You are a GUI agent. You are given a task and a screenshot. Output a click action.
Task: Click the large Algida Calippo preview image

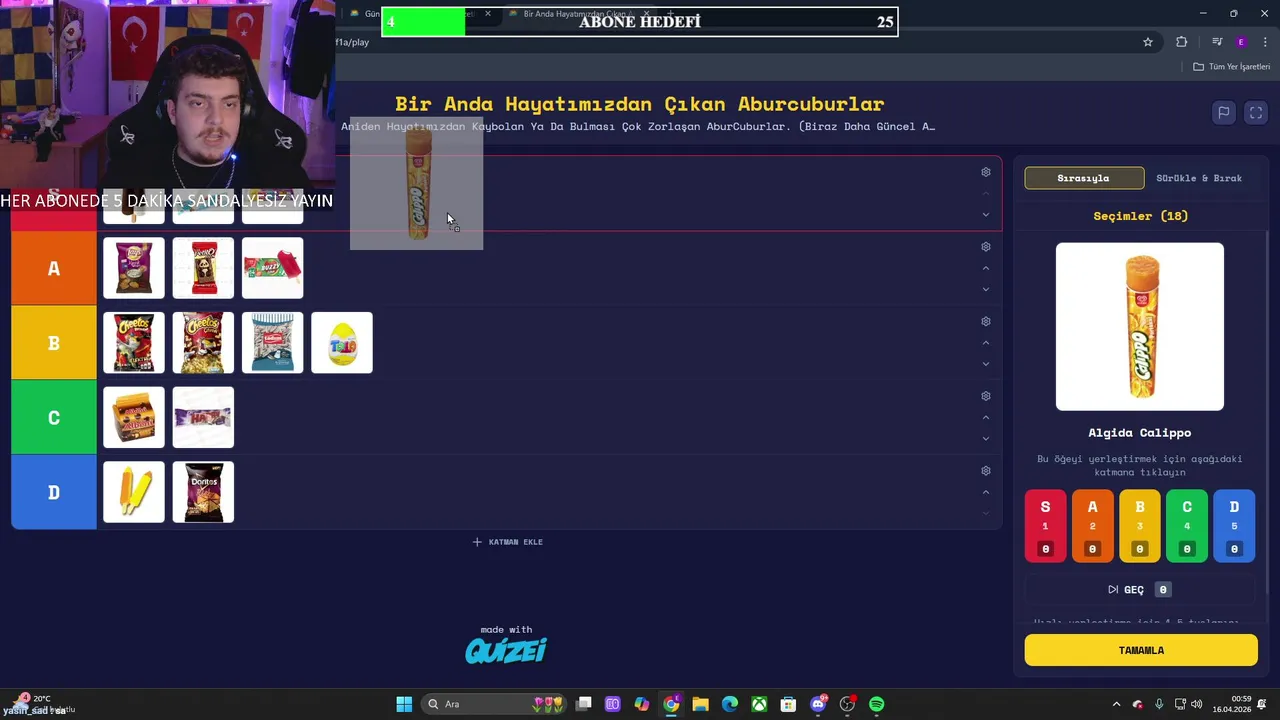click(1140, 327)
